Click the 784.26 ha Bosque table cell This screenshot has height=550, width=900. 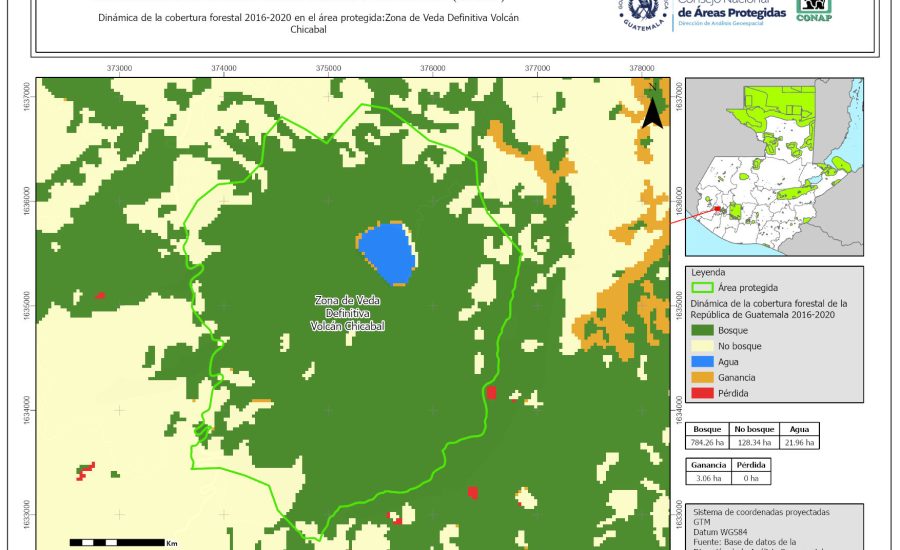[x=707, y=441]
